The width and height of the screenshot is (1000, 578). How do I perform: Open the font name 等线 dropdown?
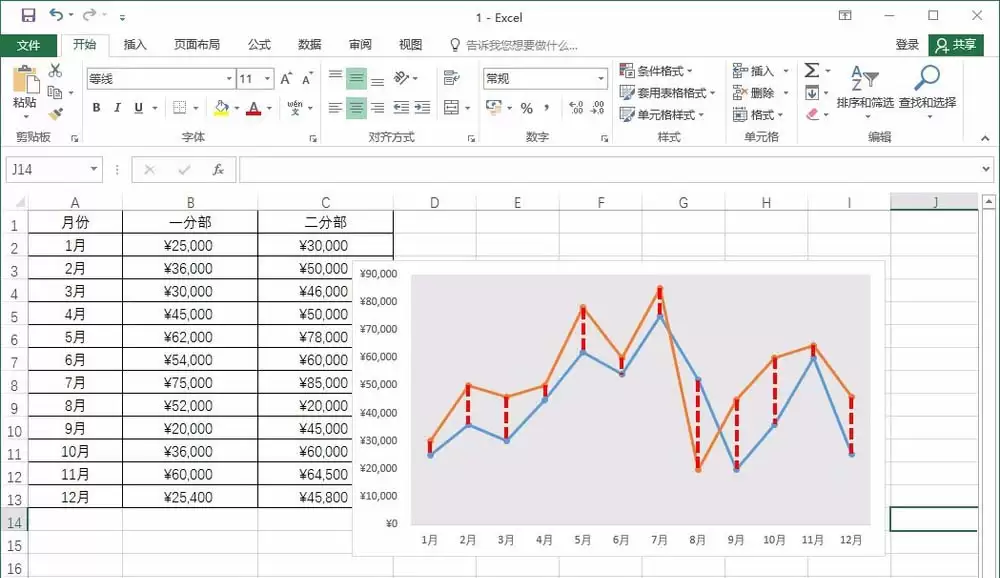click(229, 79)
